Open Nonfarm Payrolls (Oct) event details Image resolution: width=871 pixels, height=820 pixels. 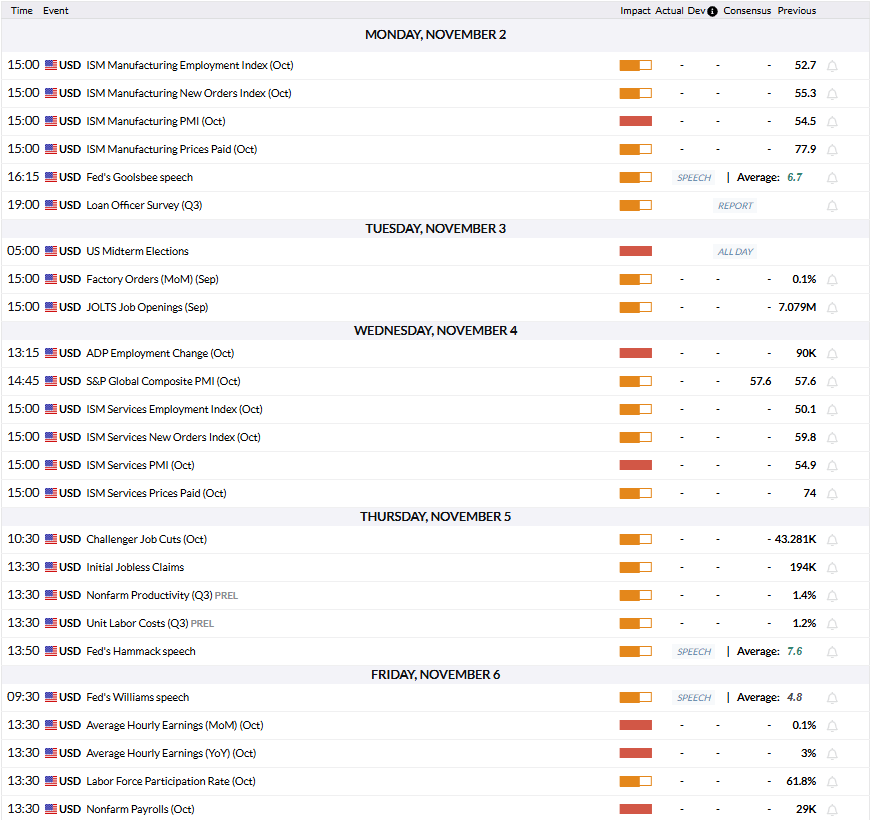pyautogui.click(x=141, y=809)
